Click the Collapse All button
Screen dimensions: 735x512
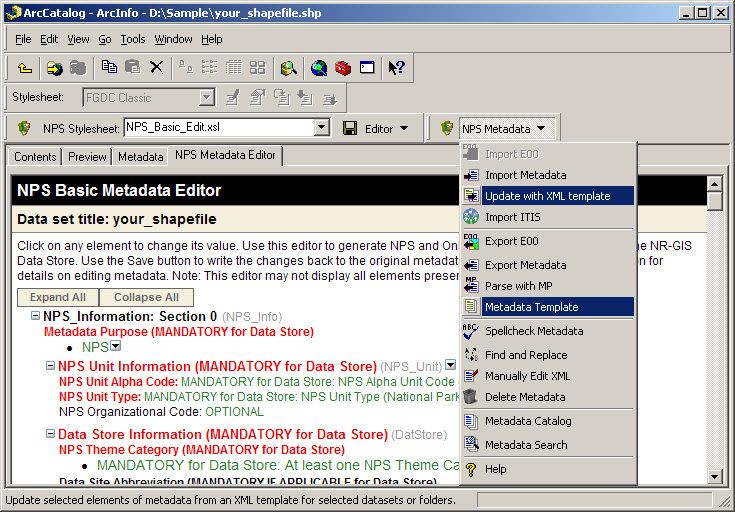pyautogui.click(x=146, y=297)
